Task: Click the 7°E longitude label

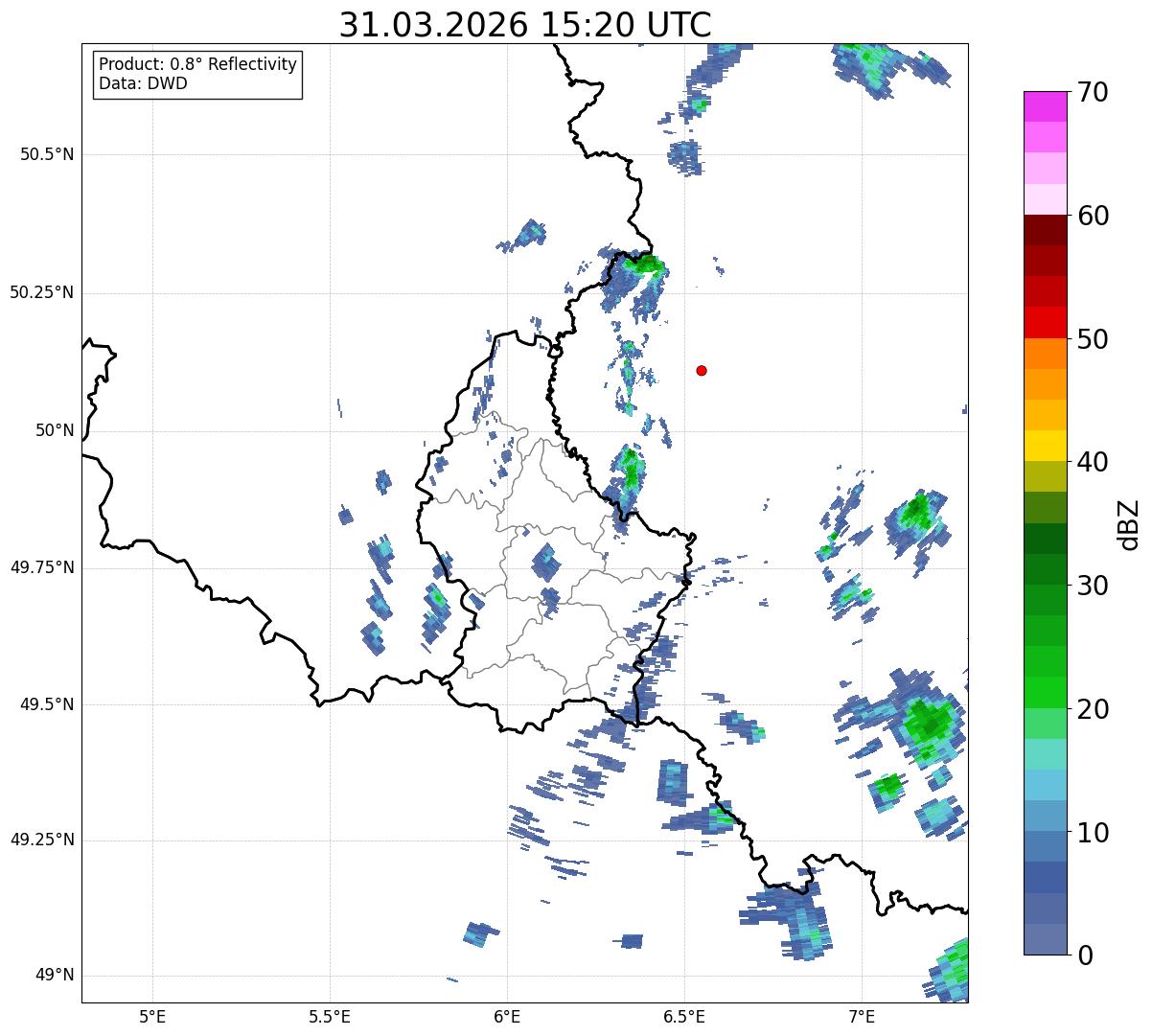Action: point(862,1016)
